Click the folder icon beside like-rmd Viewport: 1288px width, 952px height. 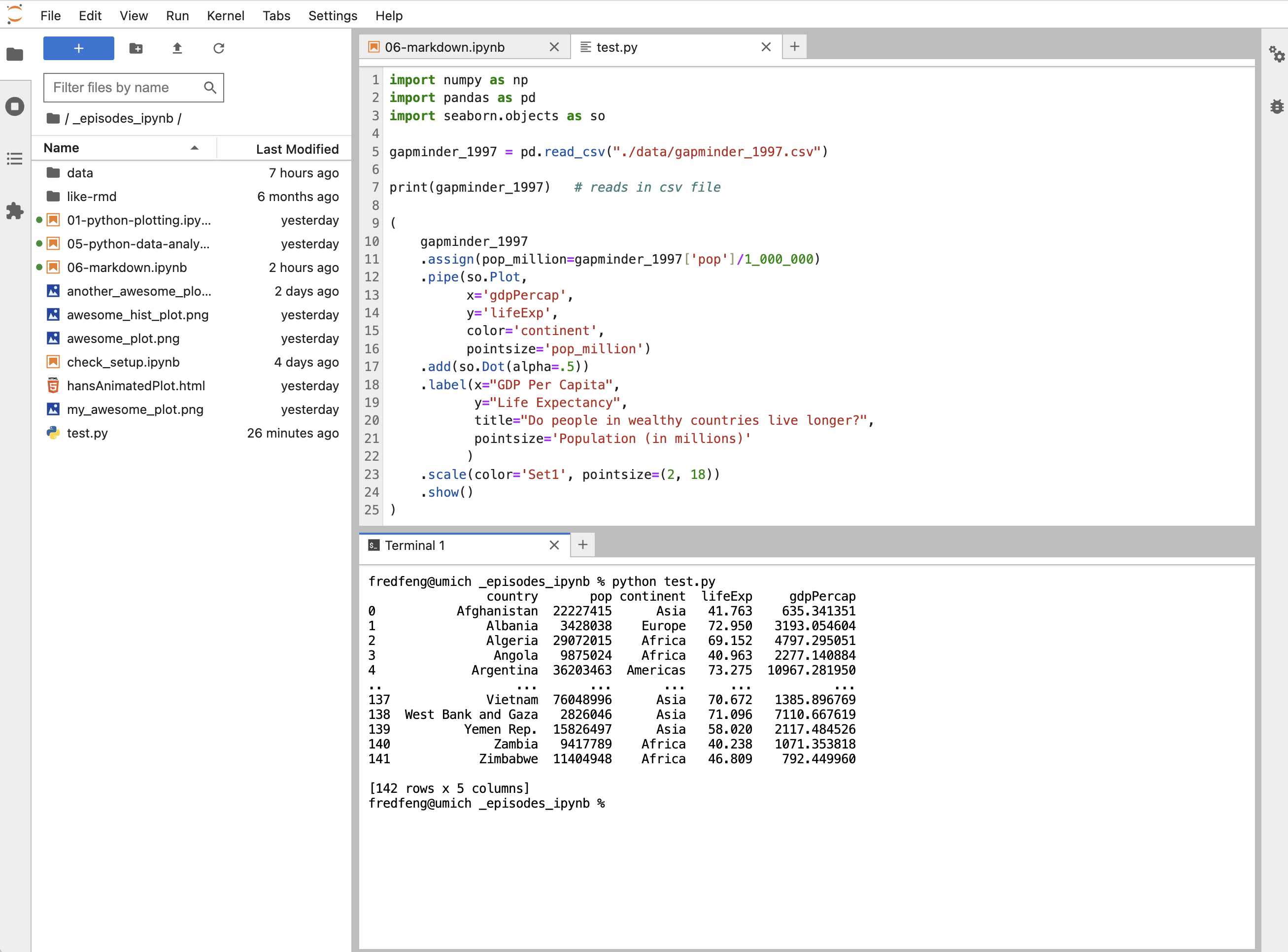point(53,197)
